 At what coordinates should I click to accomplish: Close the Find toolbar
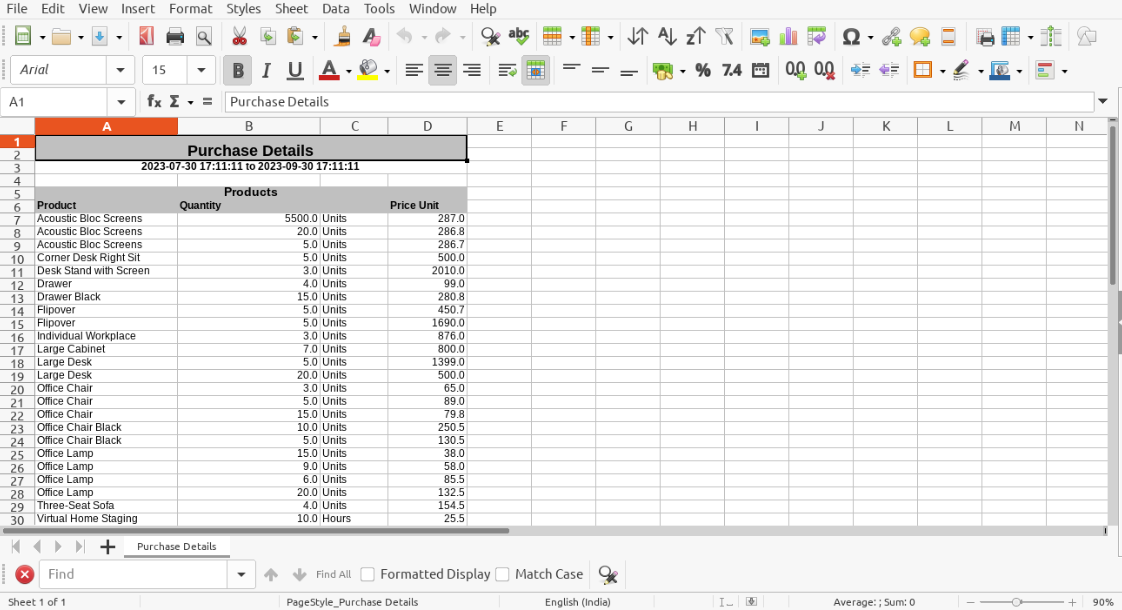click(24, 574)
